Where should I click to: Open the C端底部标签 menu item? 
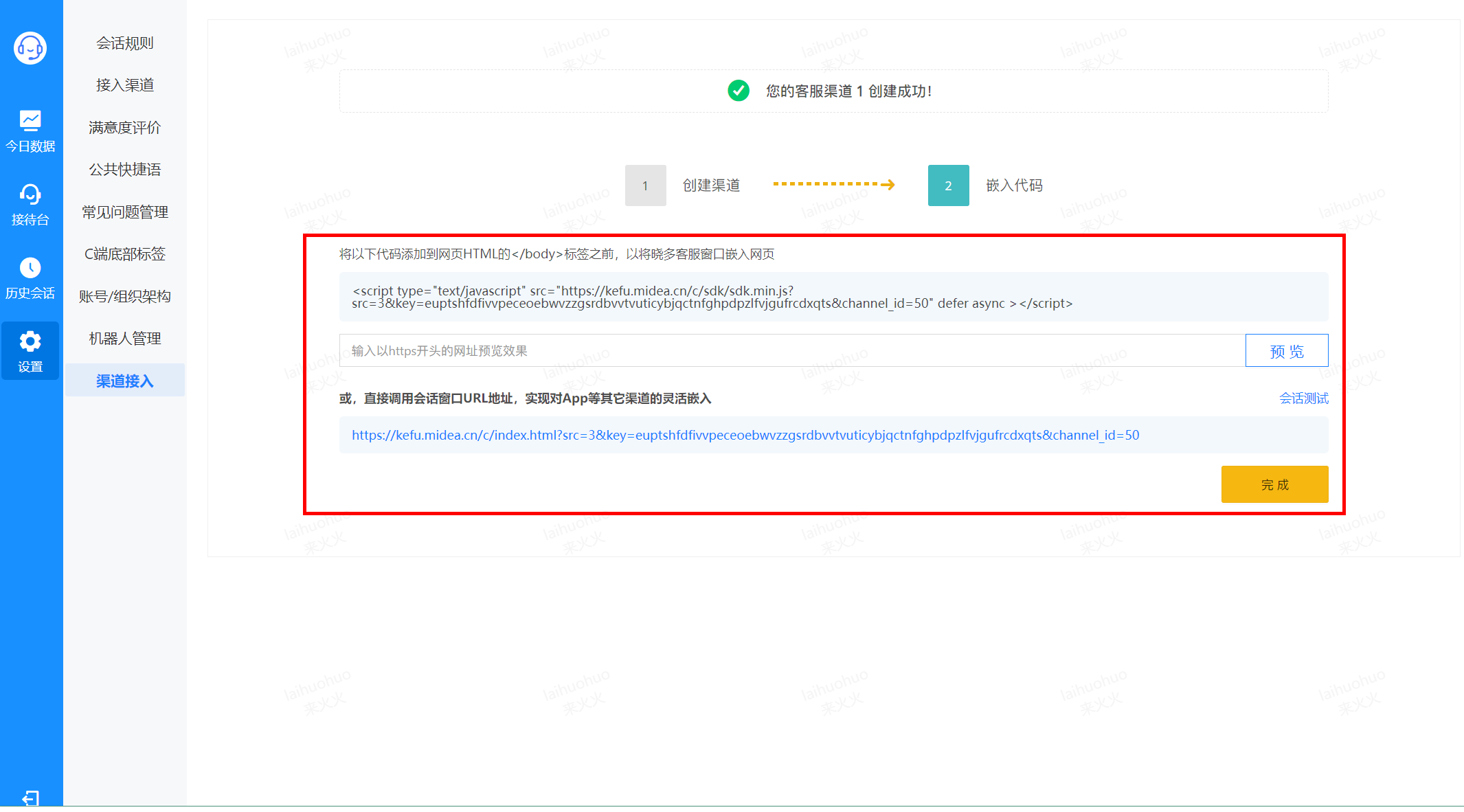click(125, 254)
